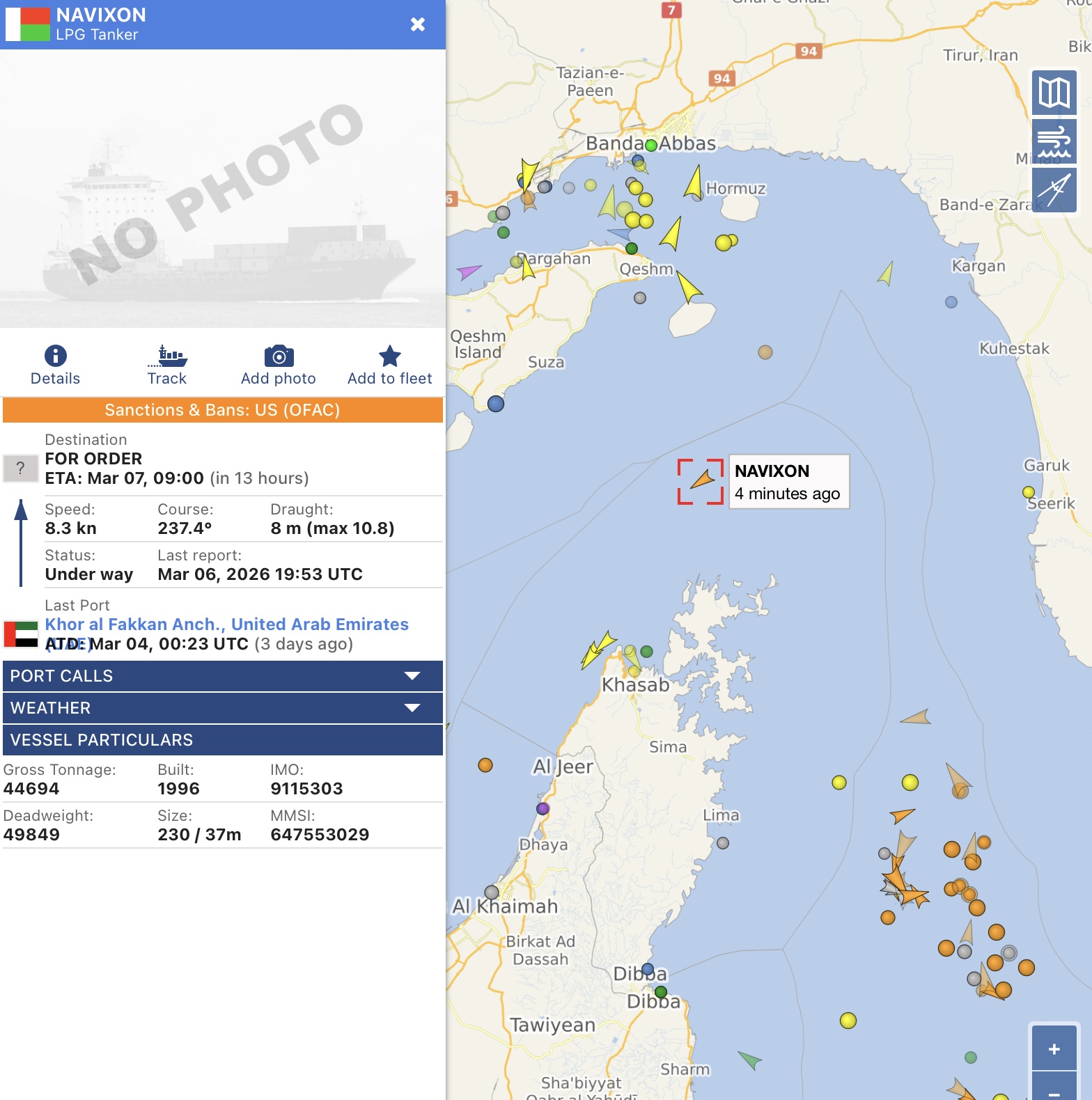The image size is (1092, 1100).
Task: Select green circle vessel above Khasab
Action: click(x=646, y=652)
